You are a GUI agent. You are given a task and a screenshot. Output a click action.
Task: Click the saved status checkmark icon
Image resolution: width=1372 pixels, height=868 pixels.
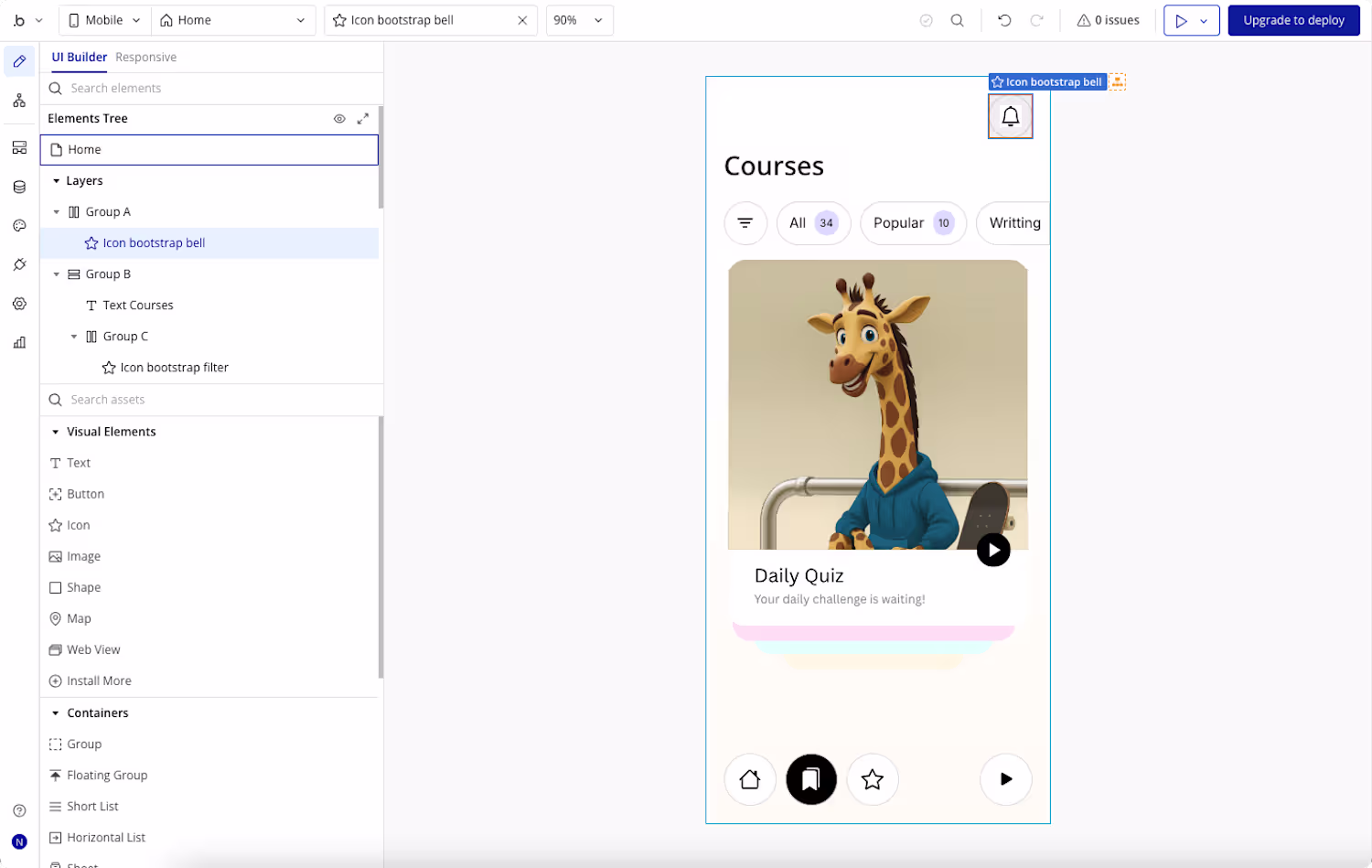pos(927,20)
